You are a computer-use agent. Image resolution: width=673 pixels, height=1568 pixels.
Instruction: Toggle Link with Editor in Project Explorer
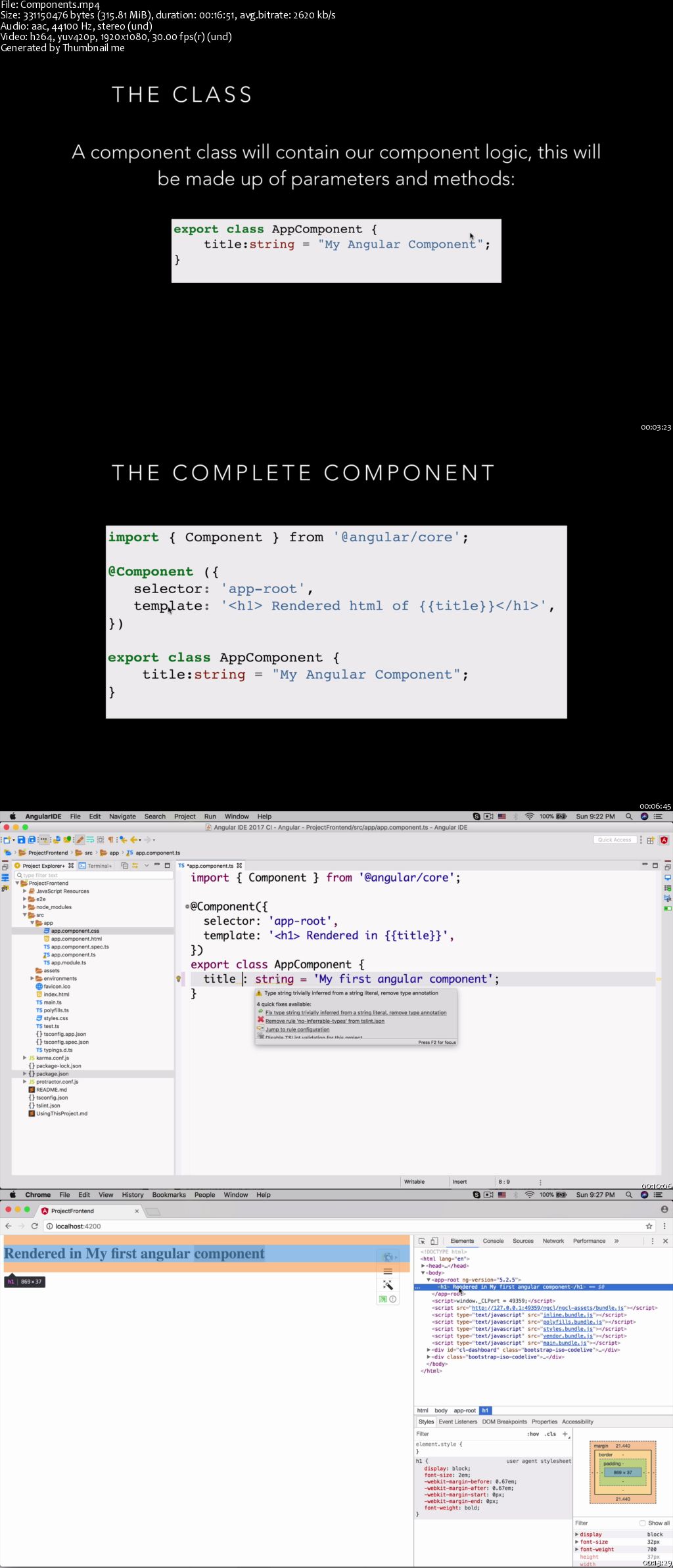[x=135, y=866]
